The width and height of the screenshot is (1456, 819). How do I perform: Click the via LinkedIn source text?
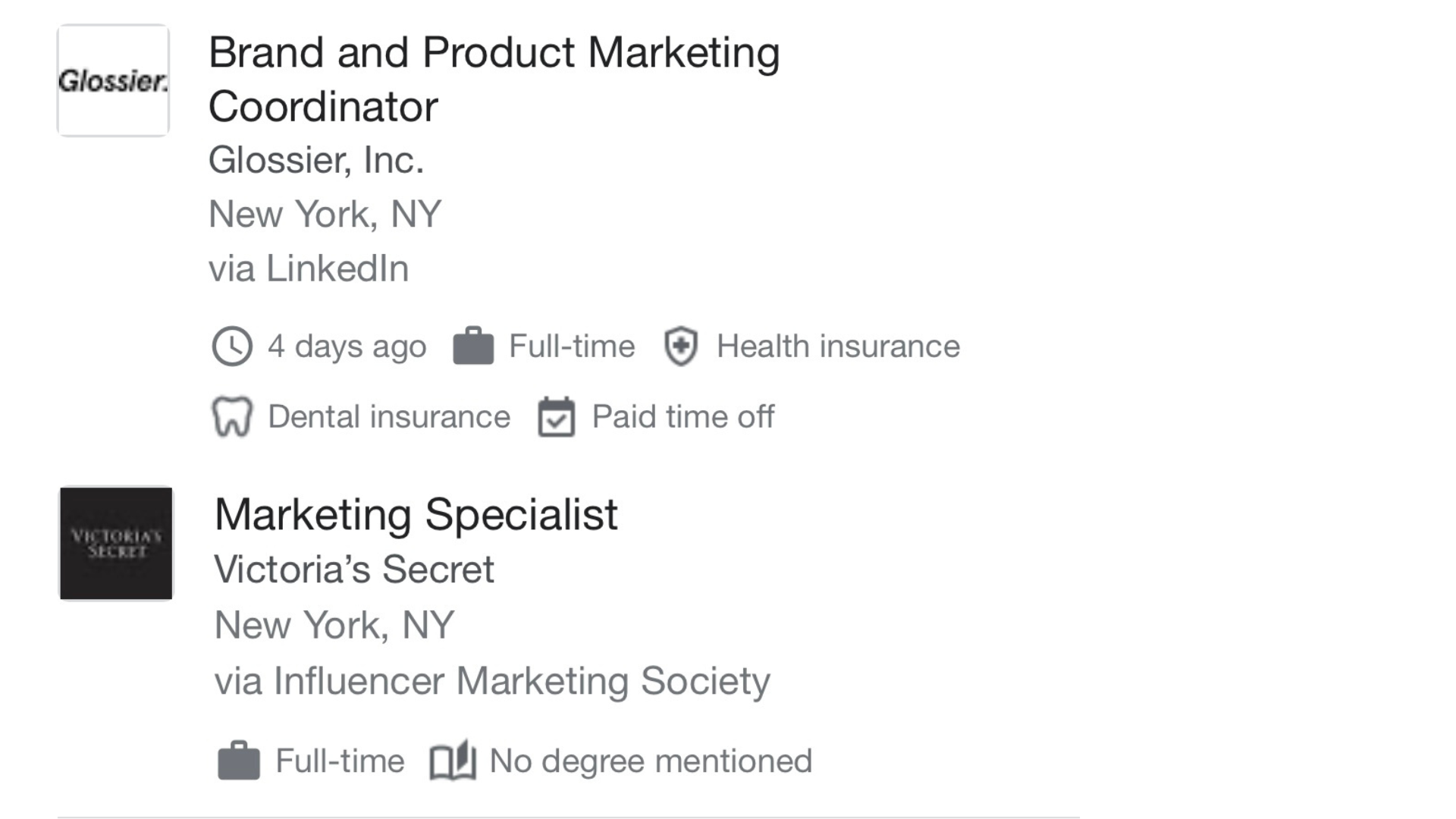point(309,268)
